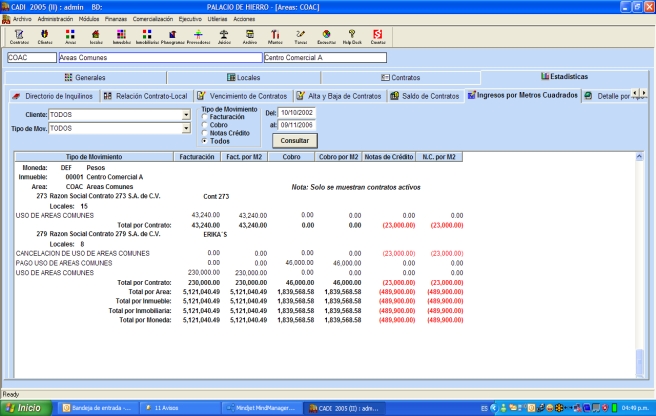Open the Tipo de Mov. dropdown
This screenshot has height=416, width=656.
186,129
